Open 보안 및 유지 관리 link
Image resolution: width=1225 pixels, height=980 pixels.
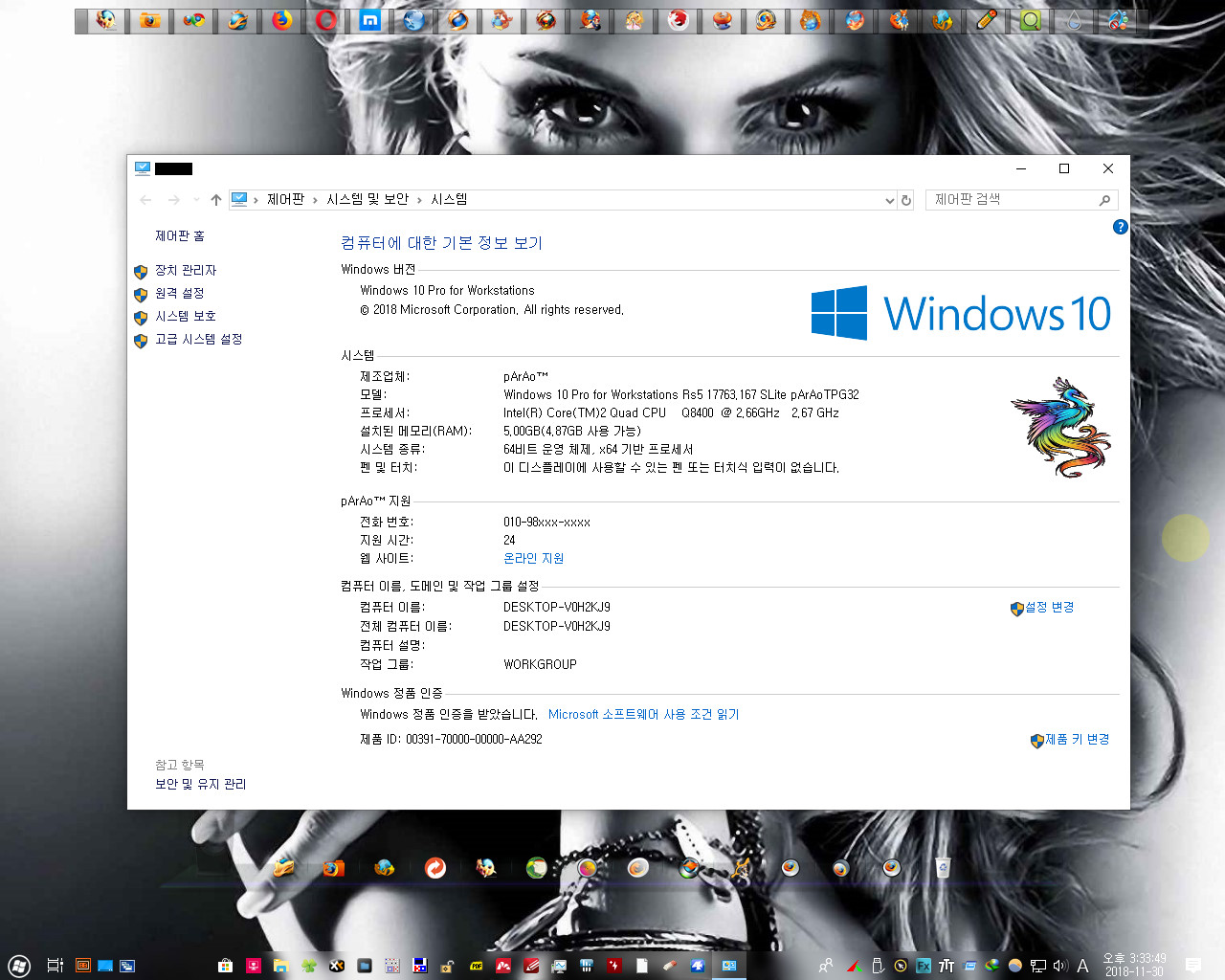pos(201,784)
